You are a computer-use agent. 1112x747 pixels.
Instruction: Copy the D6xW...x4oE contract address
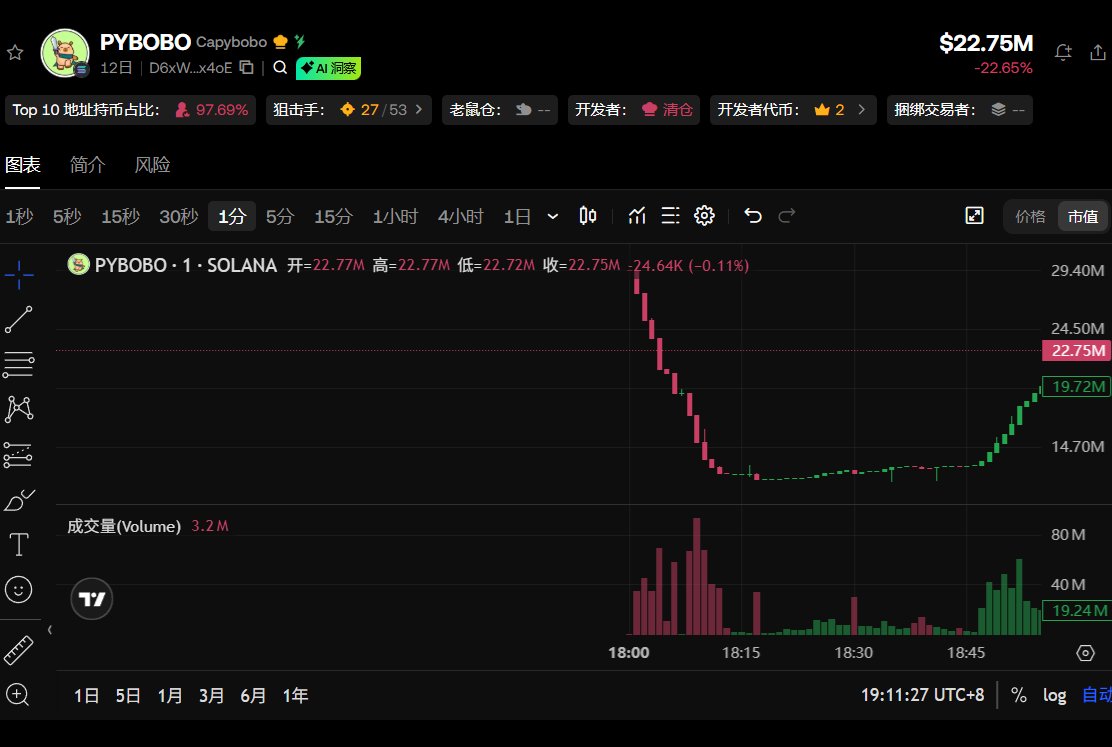pos(247,67)
